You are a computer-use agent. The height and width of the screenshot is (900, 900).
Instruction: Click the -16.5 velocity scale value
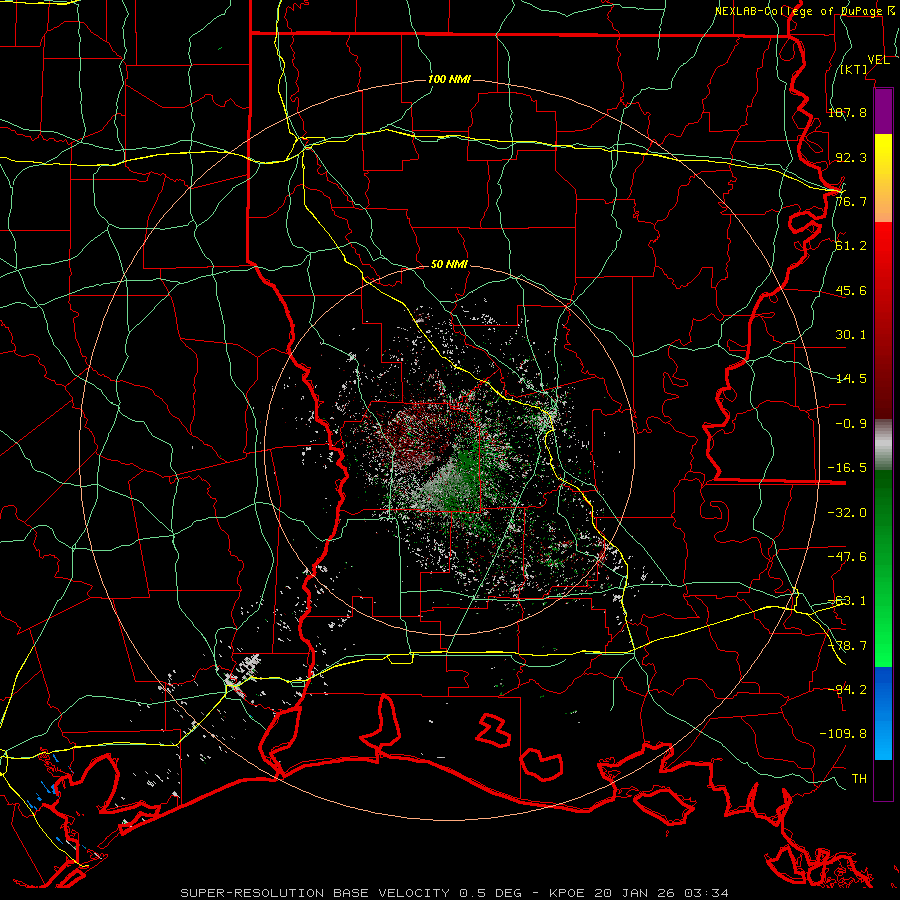pyautogui.click(x=847, y=468)
